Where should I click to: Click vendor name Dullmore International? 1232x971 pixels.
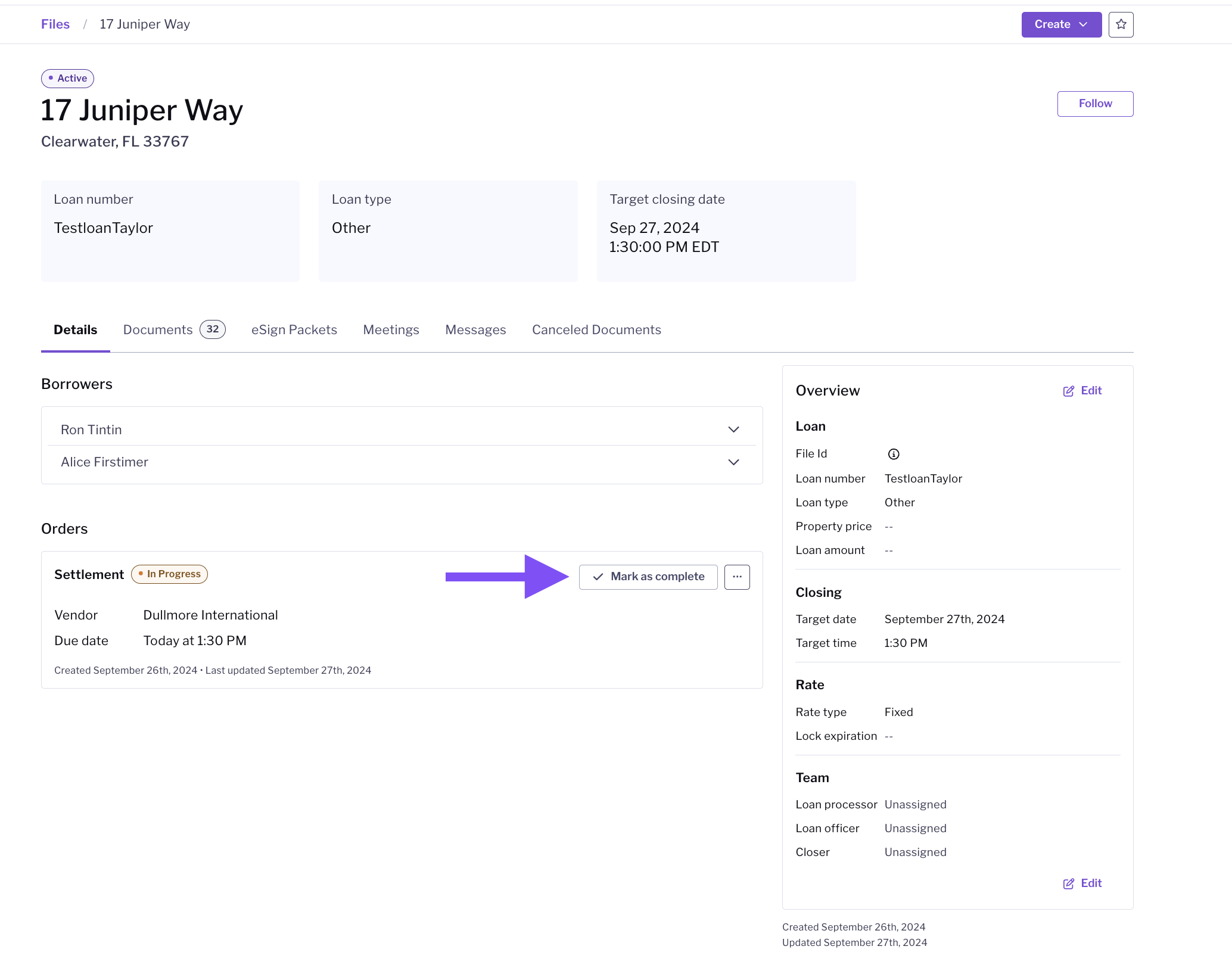click(210, 615)
